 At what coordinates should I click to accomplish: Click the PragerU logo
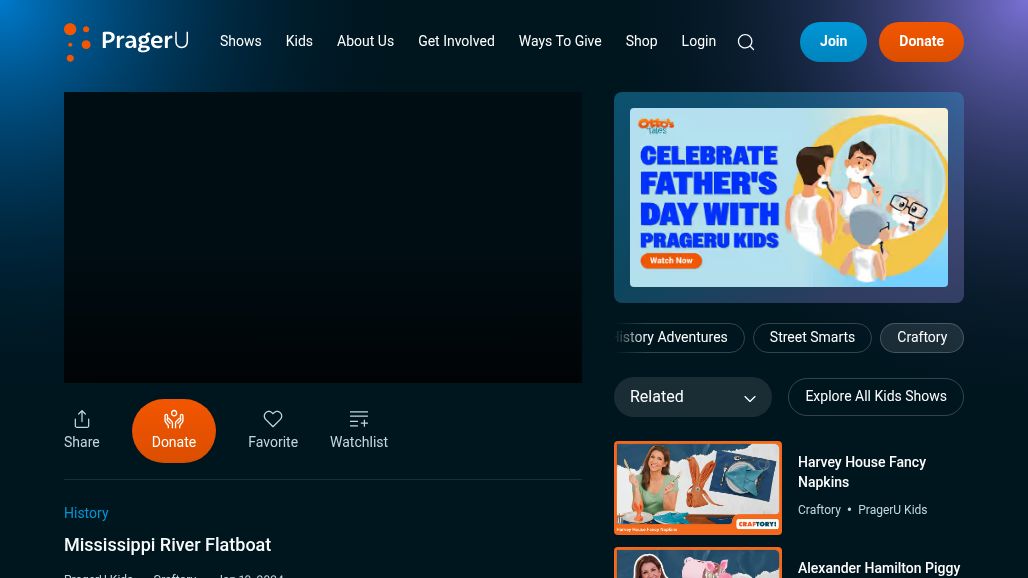[127, 41]
